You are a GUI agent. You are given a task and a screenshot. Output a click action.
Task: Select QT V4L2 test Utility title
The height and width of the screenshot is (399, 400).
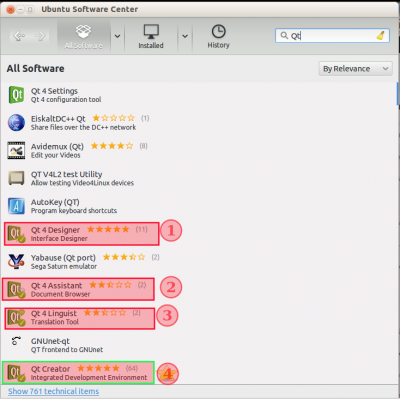click(67, 174)
